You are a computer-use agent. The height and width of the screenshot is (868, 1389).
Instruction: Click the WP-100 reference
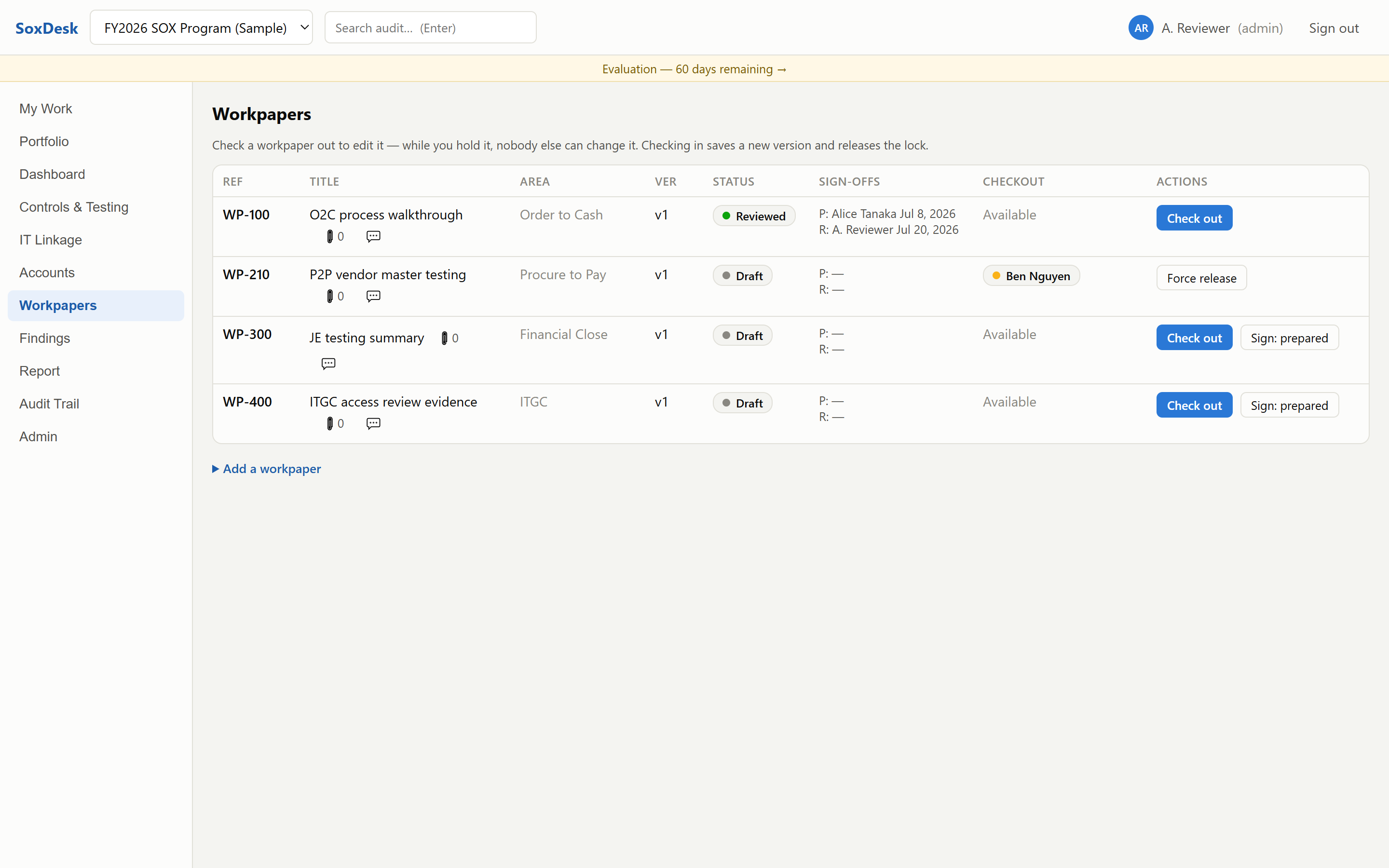click(245, 215)
